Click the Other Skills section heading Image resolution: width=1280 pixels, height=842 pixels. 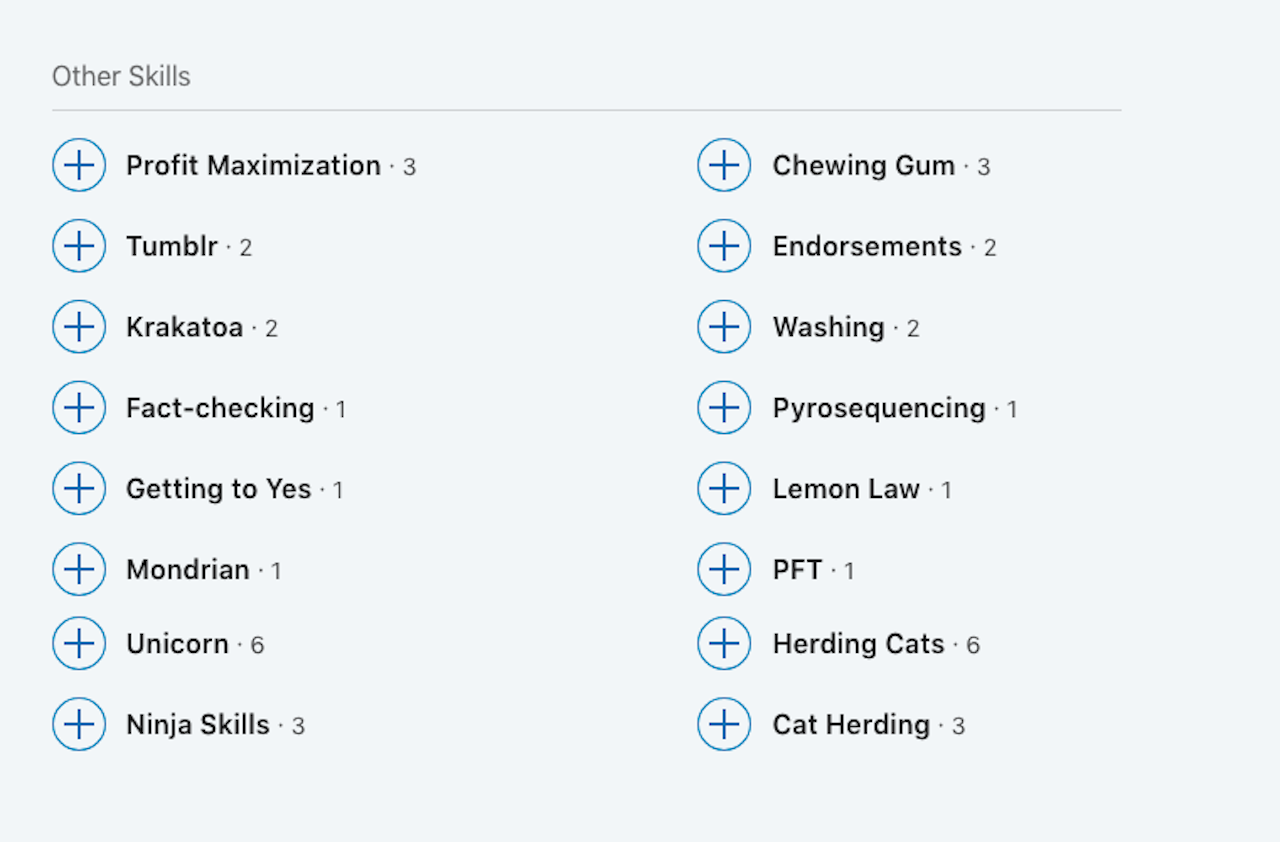tap(121, 77)
